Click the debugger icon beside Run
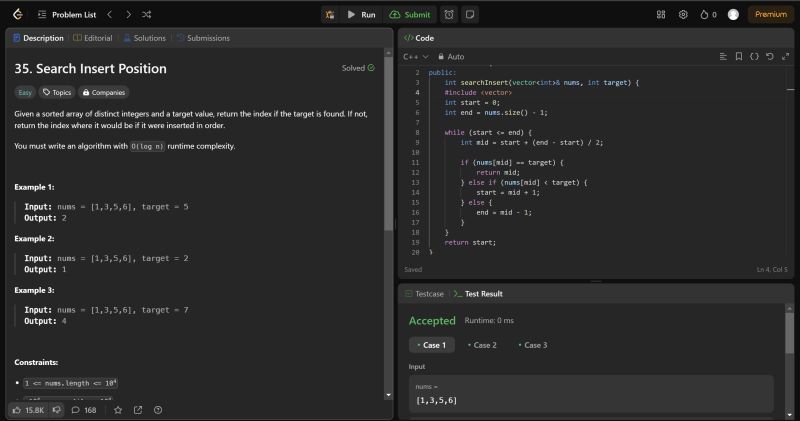The image size is (800, 421). pyautogui.click(x=330, y=15)
